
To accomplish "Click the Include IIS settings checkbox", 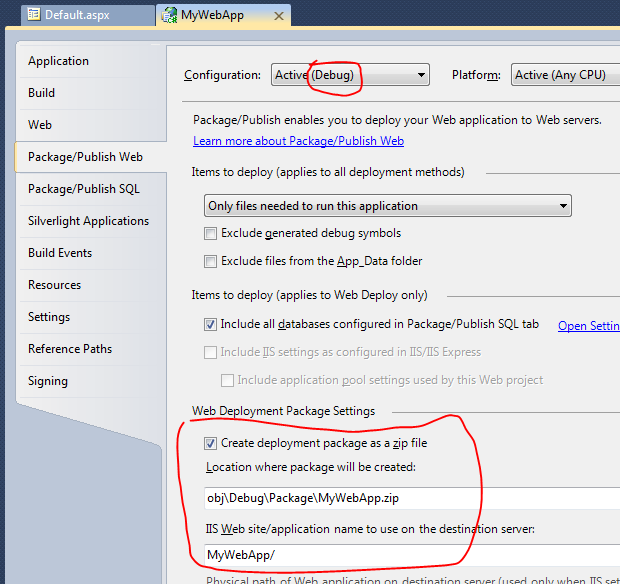I will pyautogui.click(x=210, y=352).
